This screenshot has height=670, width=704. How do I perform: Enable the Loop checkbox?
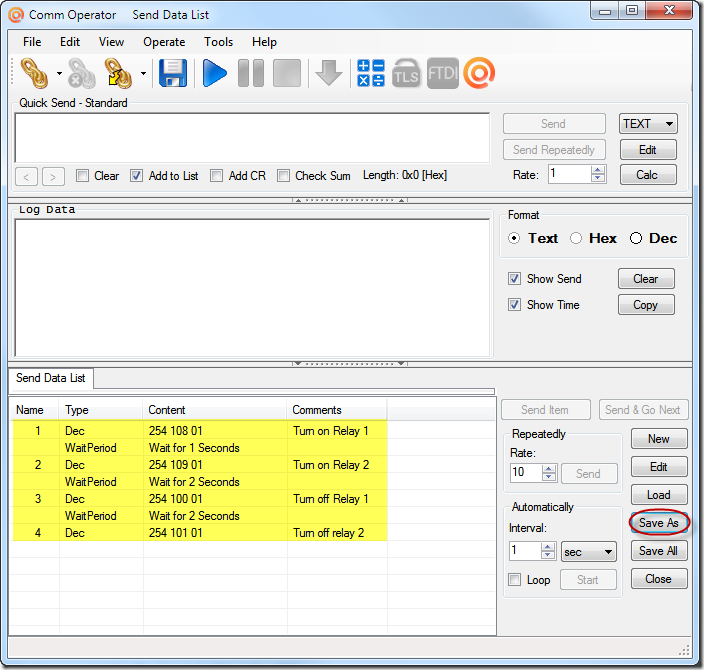[515, 580]
